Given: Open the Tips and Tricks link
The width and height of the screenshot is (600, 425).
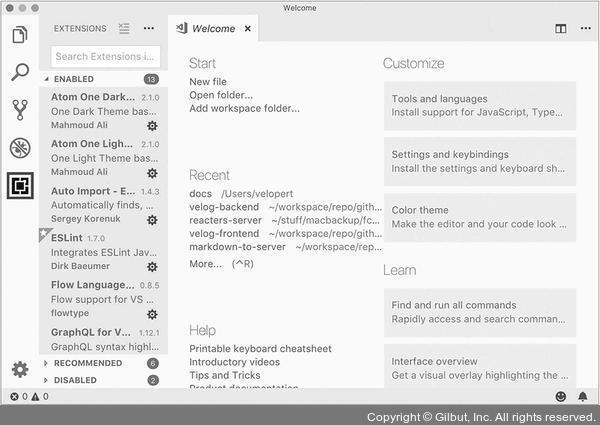Looking at the screenshot, I should 225,376.
